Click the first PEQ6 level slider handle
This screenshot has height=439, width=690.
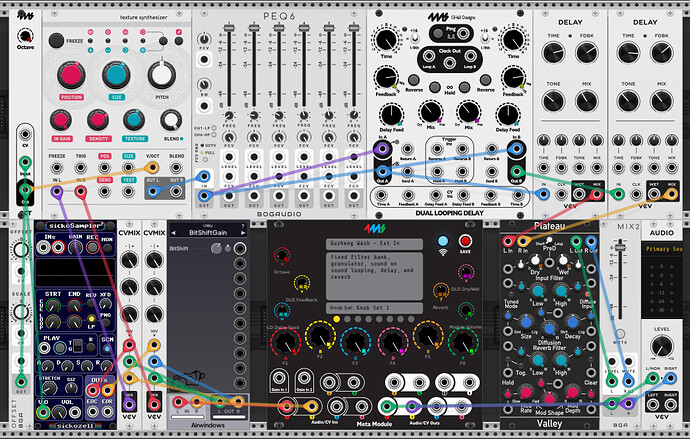(x=229, y=28)
